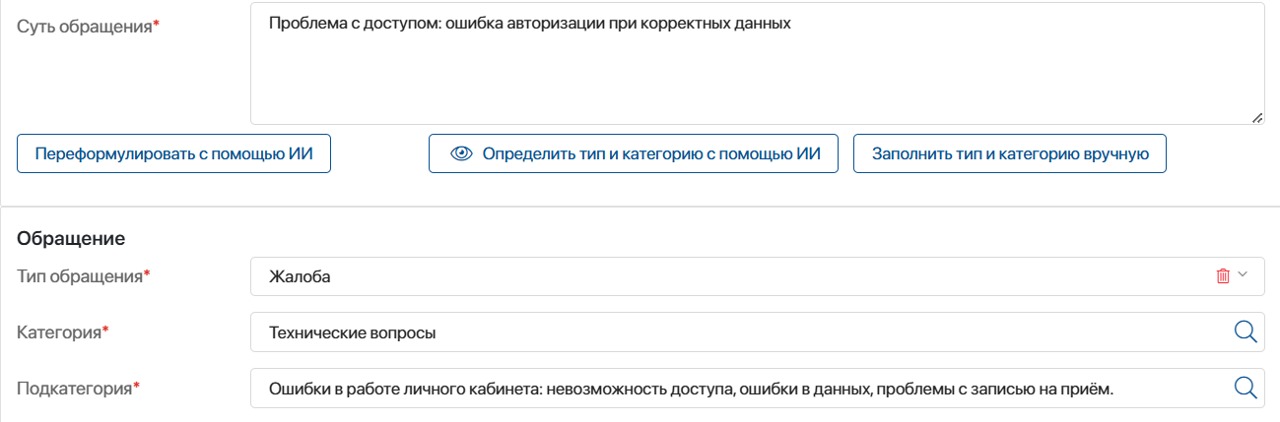Click red asterisk next to Подкатегория label
This screenshot has width=1280, height=422.
(137, 386)
